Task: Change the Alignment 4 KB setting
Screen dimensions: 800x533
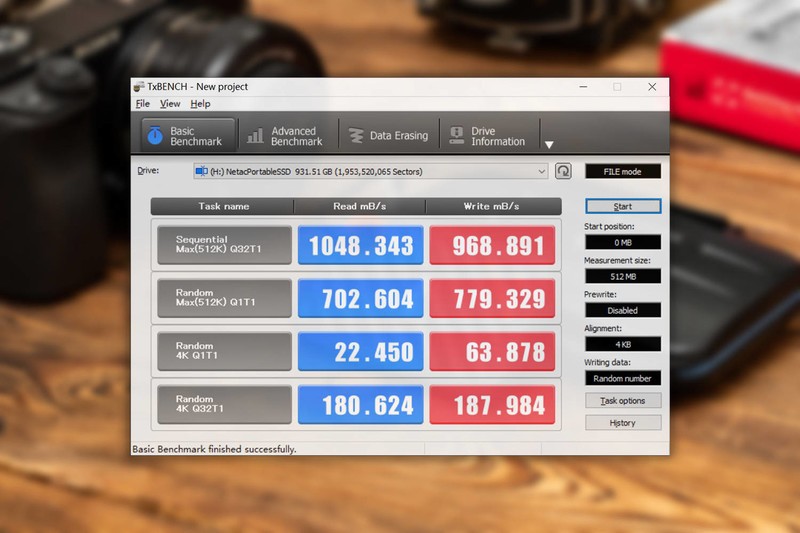Action: (622, 344)
